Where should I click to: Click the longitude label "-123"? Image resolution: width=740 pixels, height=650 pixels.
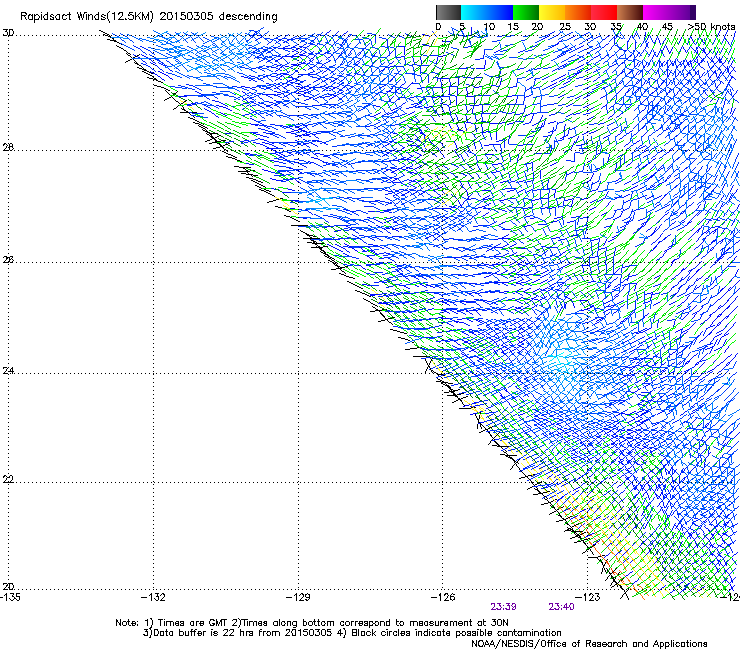click(x=588, y=597)
